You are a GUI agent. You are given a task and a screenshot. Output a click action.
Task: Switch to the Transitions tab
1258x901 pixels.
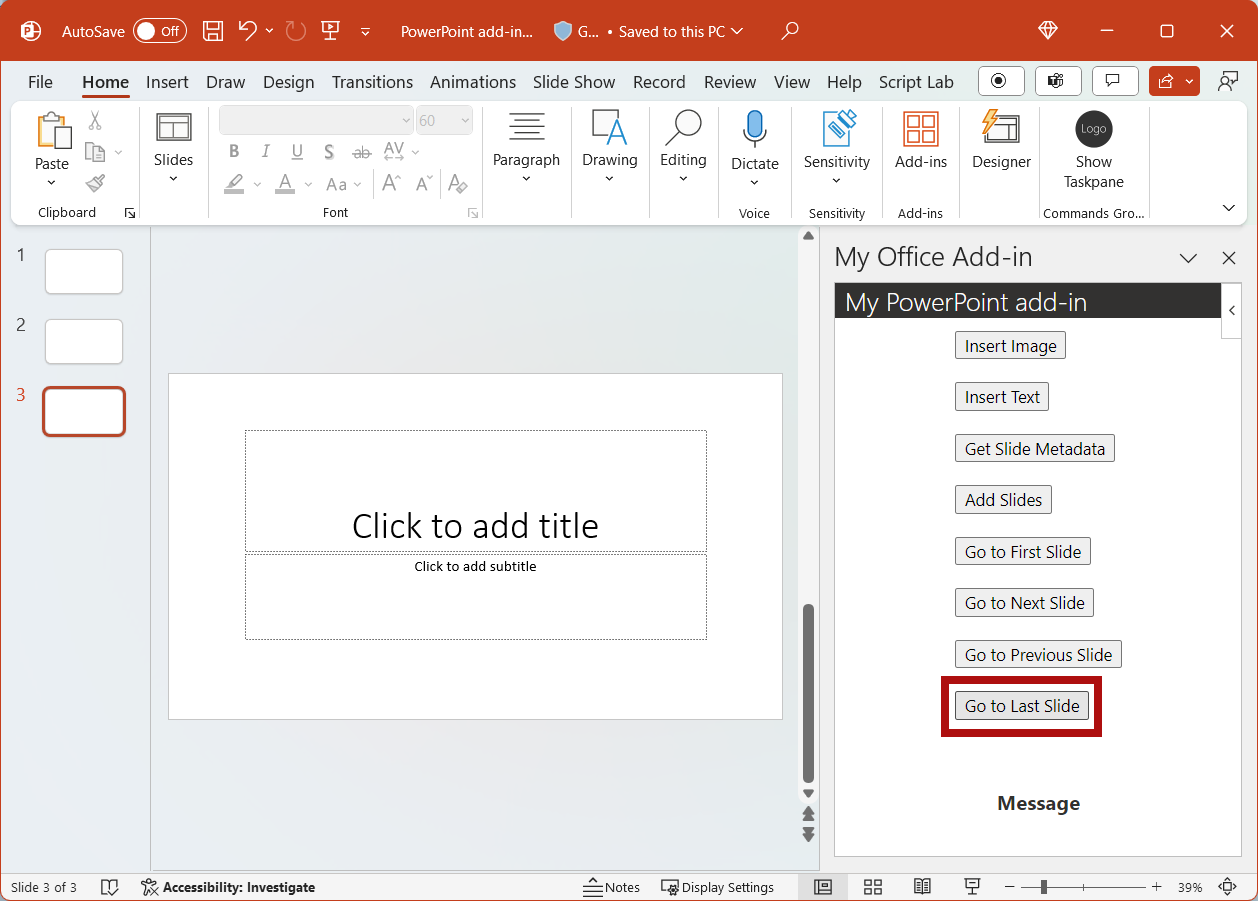pyautogui.click(x=372, y=82)
